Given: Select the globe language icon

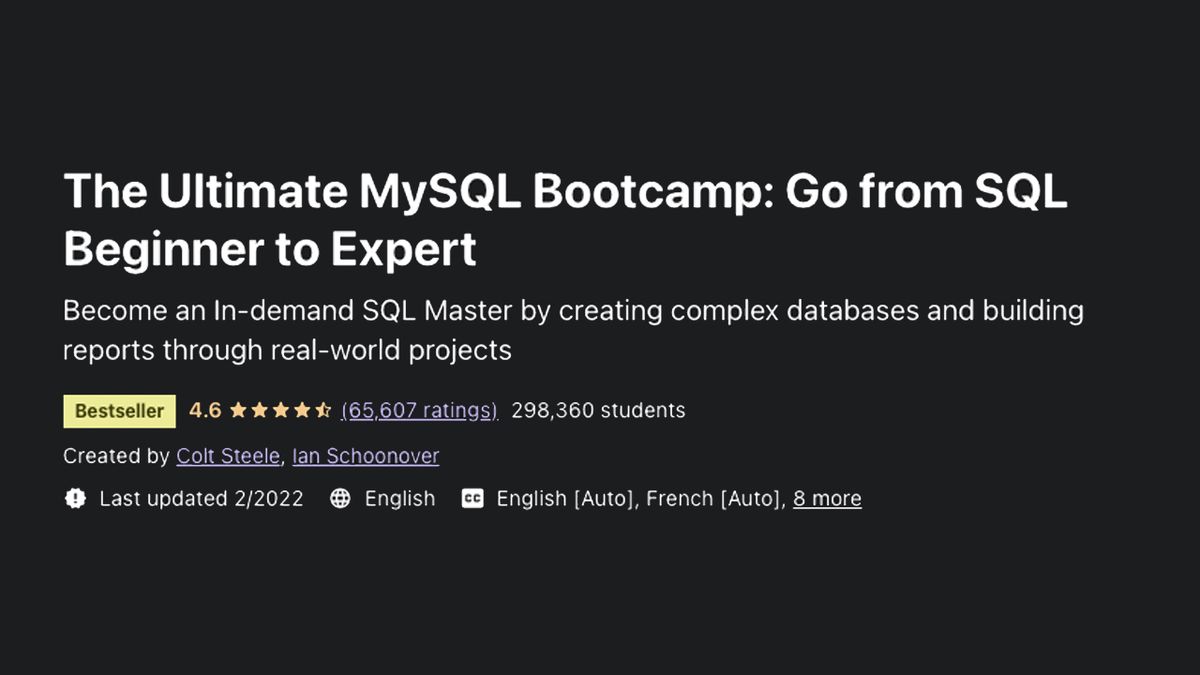Looking at the screenshot, I should coord(340,498).
